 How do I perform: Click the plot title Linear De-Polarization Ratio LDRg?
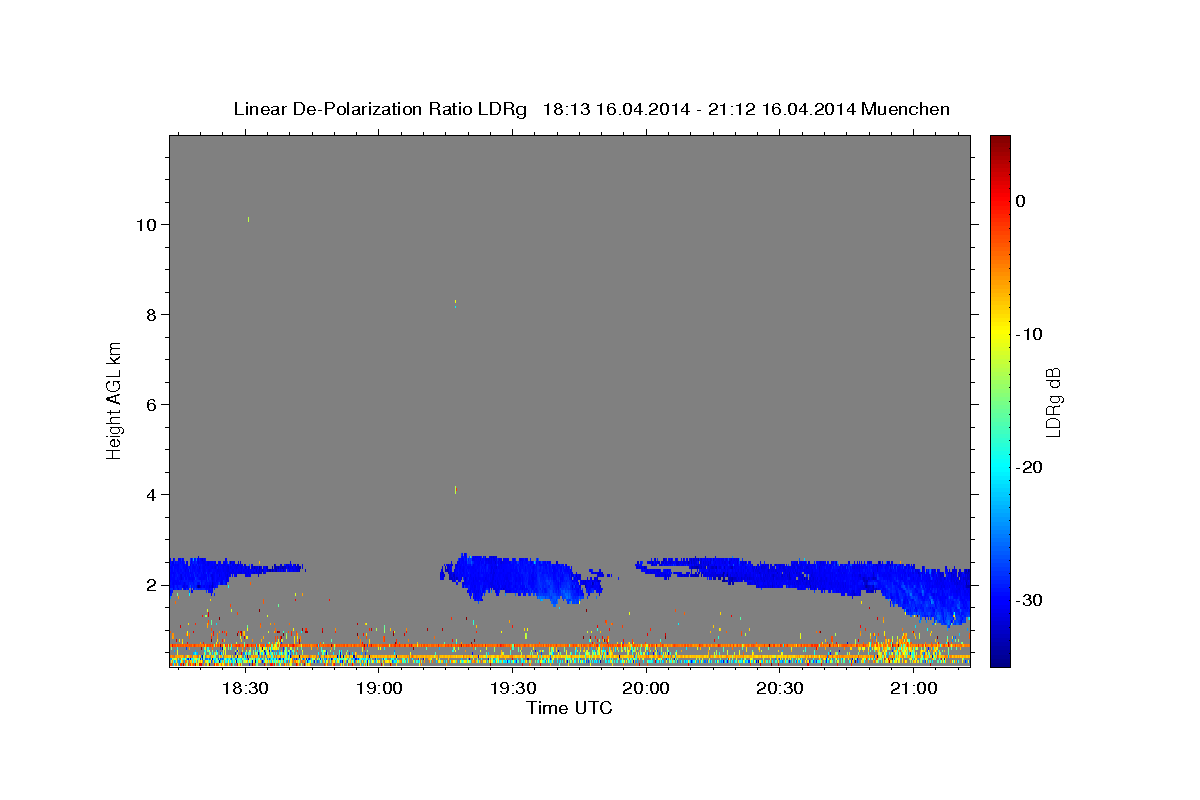380,109
